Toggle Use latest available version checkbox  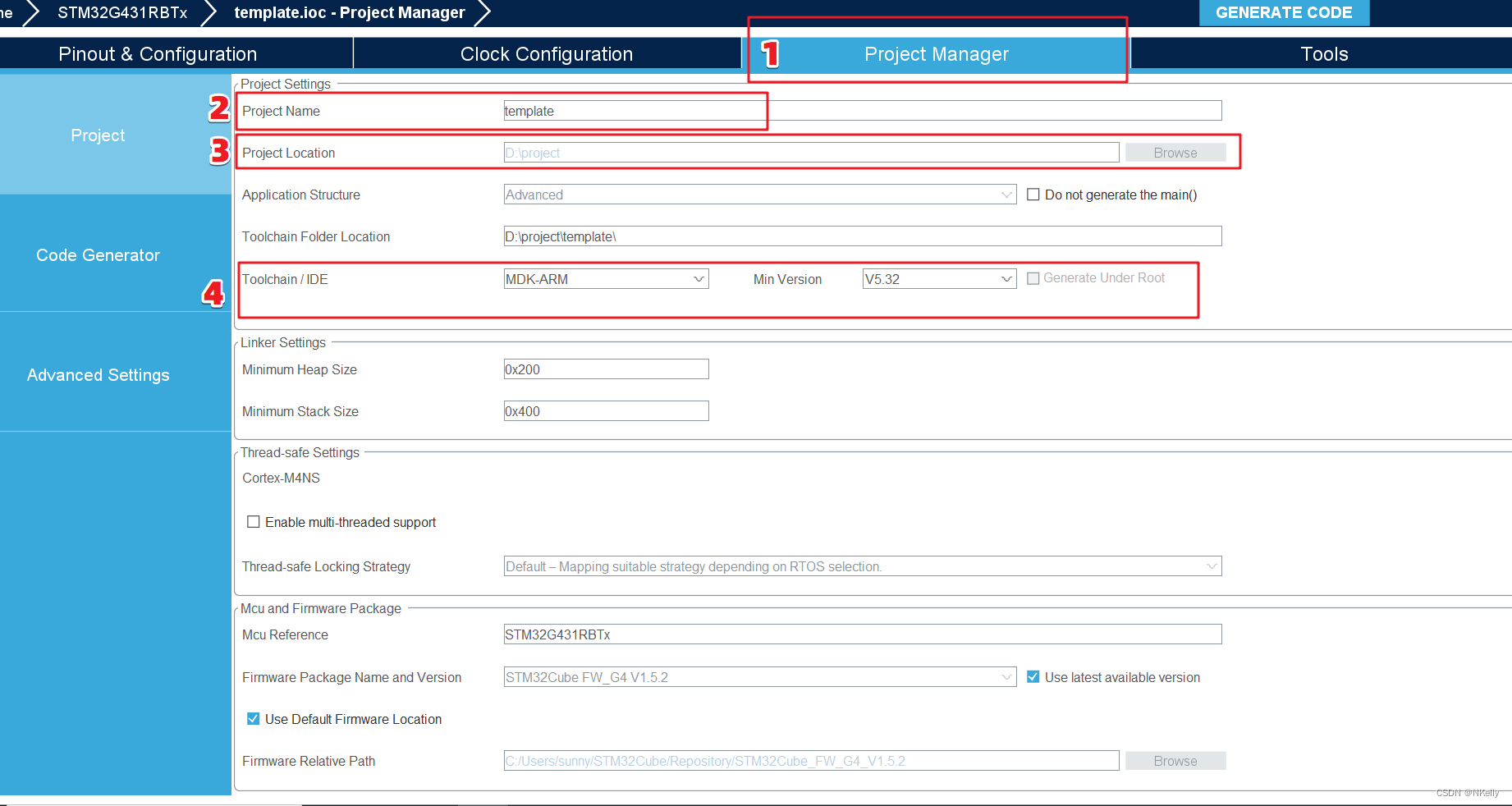click(1033, 677)
